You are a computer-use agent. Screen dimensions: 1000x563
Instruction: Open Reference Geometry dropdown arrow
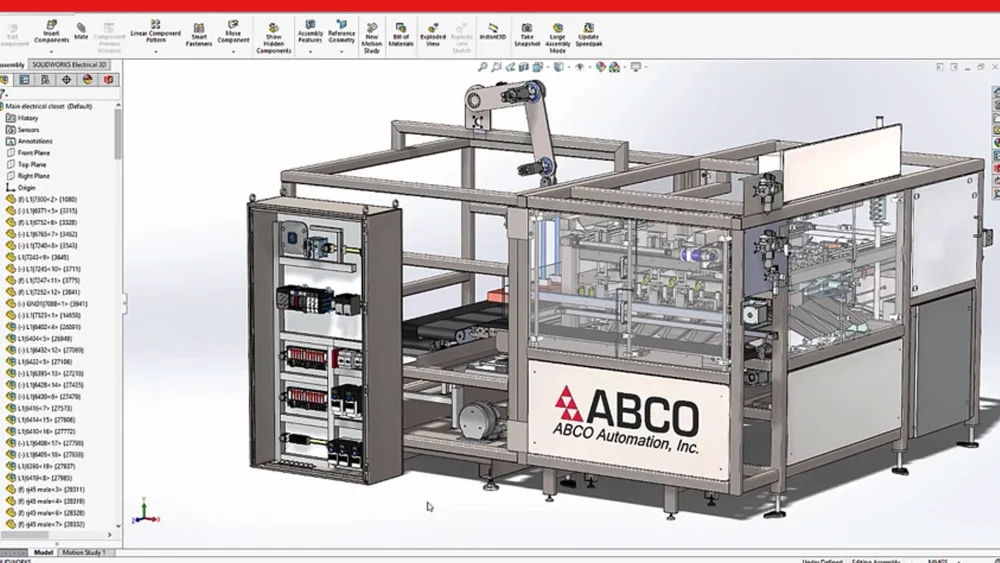pyautogui.click(x=342, y=52)
